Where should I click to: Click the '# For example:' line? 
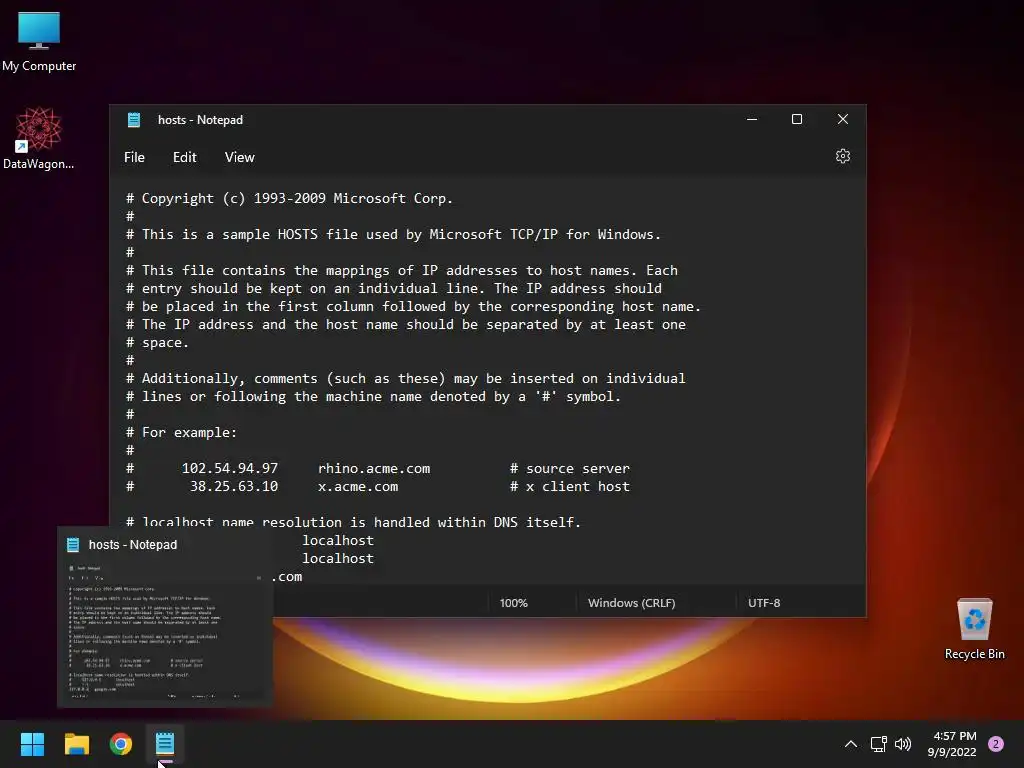(x=182, y=432)
